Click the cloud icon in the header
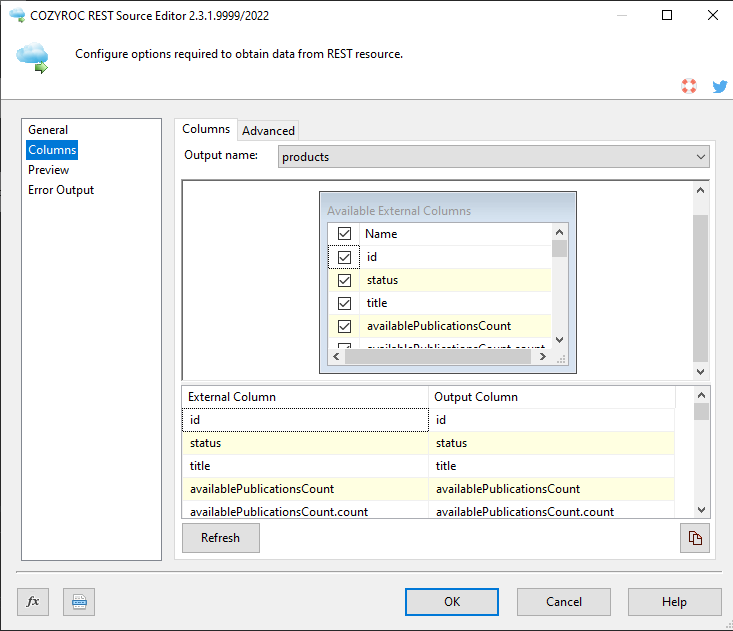This screenshot has width=733, height=631. (x=32, y=57)
